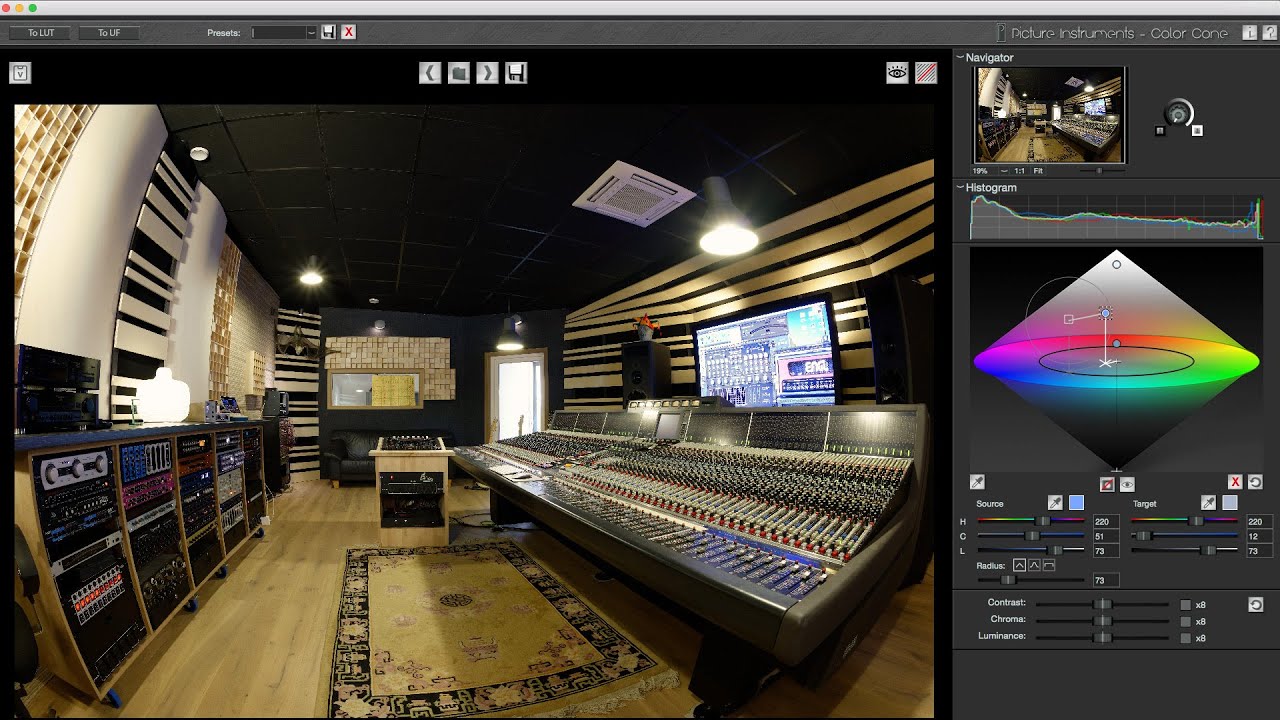Click the pale blue Target color swatch
The image size is (1280, 720).
[x=1229, y=503]
